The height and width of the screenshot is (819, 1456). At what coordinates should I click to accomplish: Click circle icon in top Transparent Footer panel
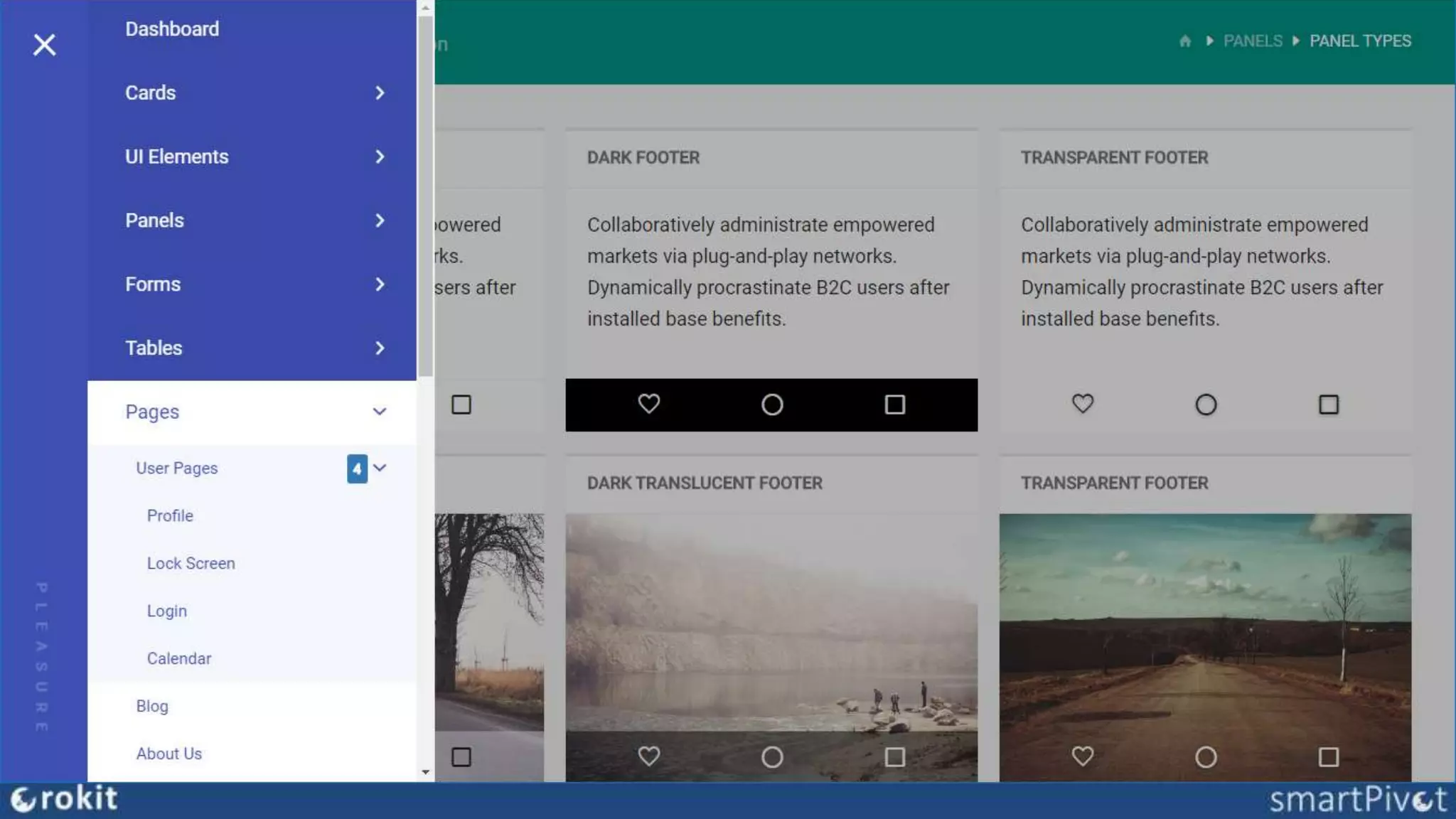(1206, 405)
